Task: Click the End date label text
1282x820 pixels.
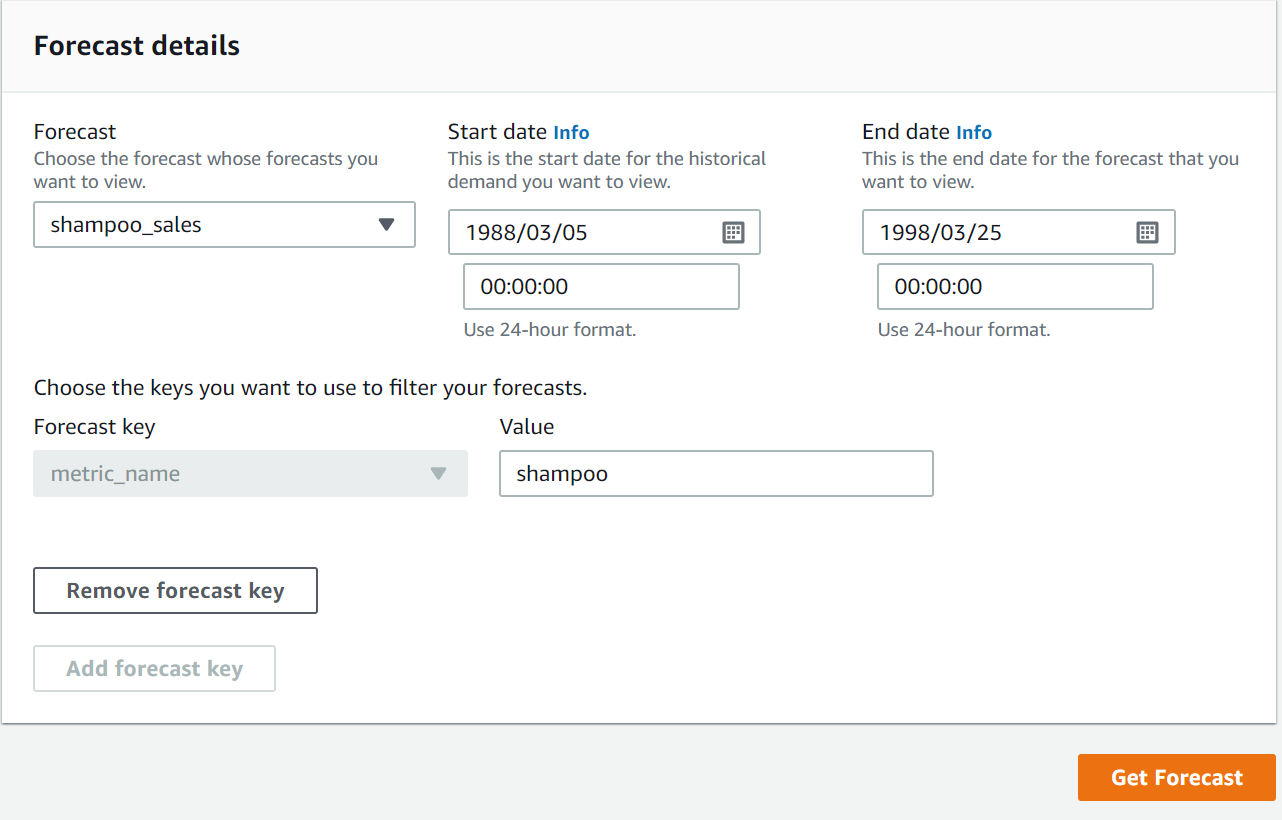Action: click(906, 132)
